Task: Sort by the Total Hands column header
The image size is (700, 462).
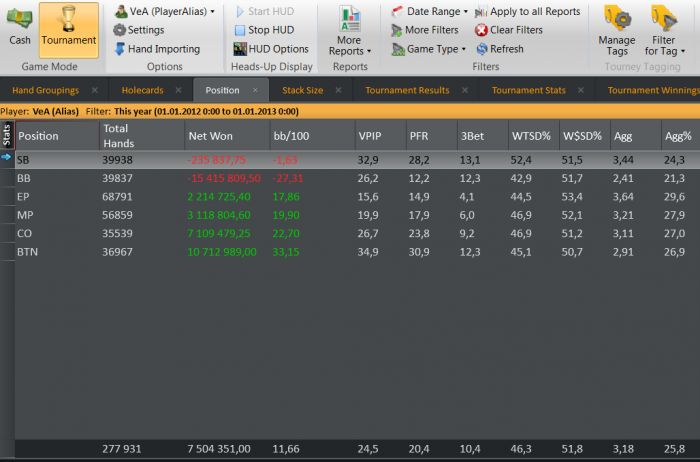Action: pos(142,136)
